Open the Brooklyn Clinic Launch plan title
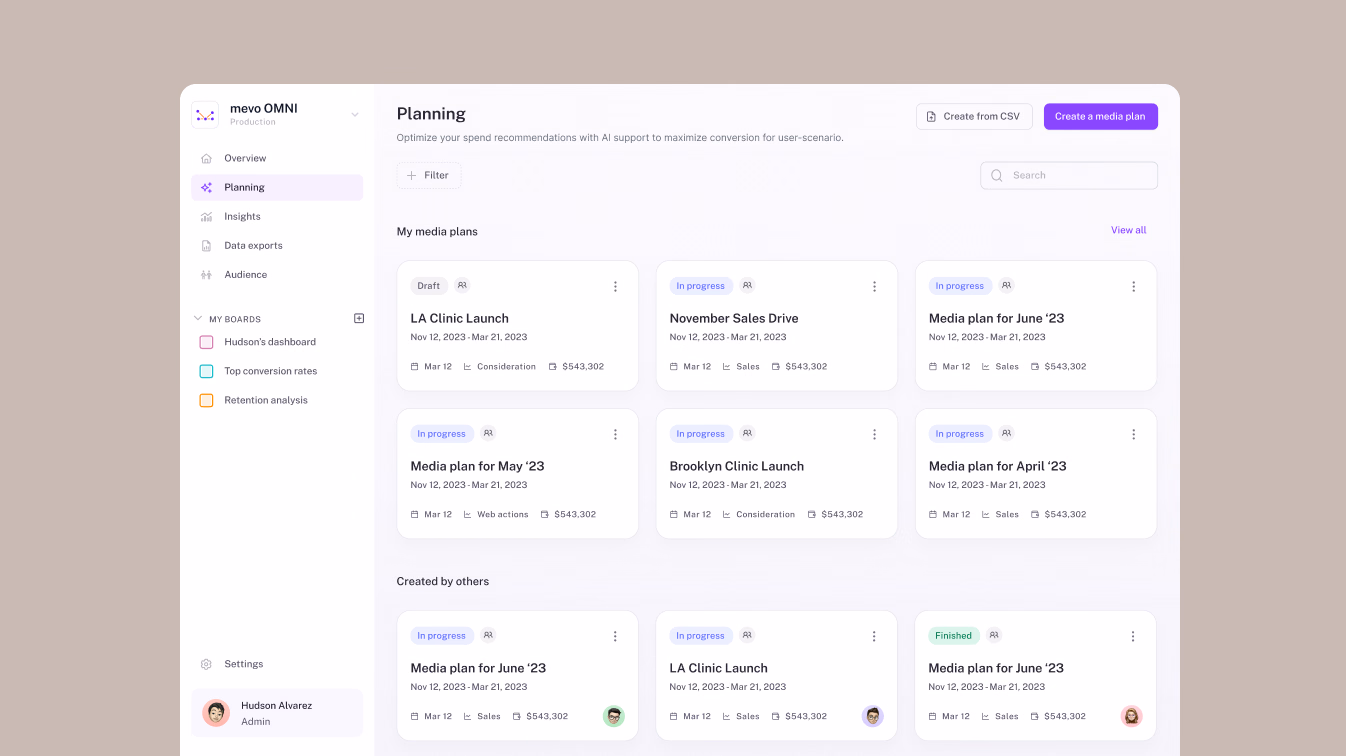Viewport: 1346px width, 756px height. click(x=737, y=466)
